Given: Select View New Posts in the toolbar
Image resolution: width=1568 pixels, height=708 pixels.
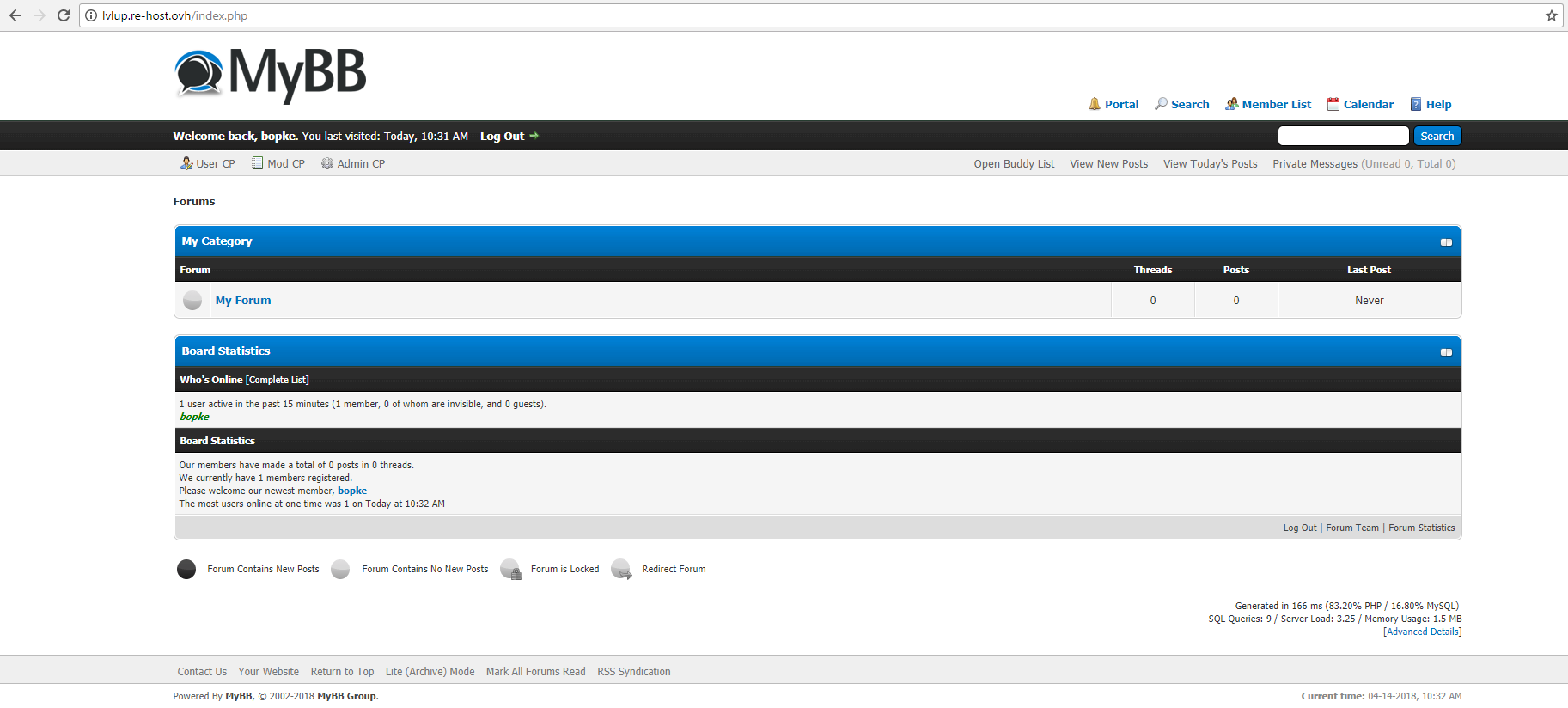Looking at the screenshot, I should pos(1108,163).
